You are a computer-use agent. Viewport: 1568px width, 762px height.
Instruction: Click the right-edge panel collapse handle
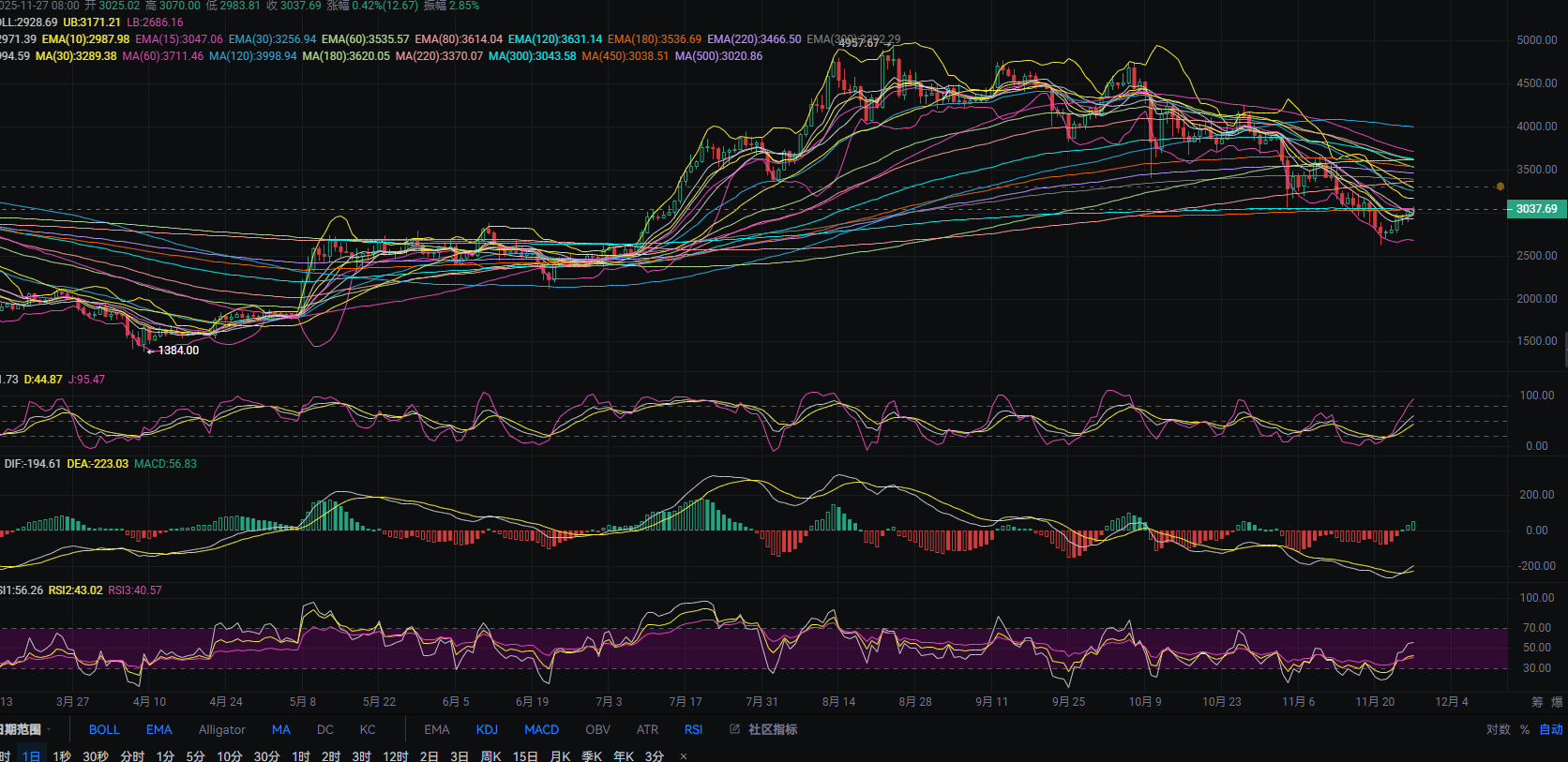pyautogui.click(x=1564, y=349)
